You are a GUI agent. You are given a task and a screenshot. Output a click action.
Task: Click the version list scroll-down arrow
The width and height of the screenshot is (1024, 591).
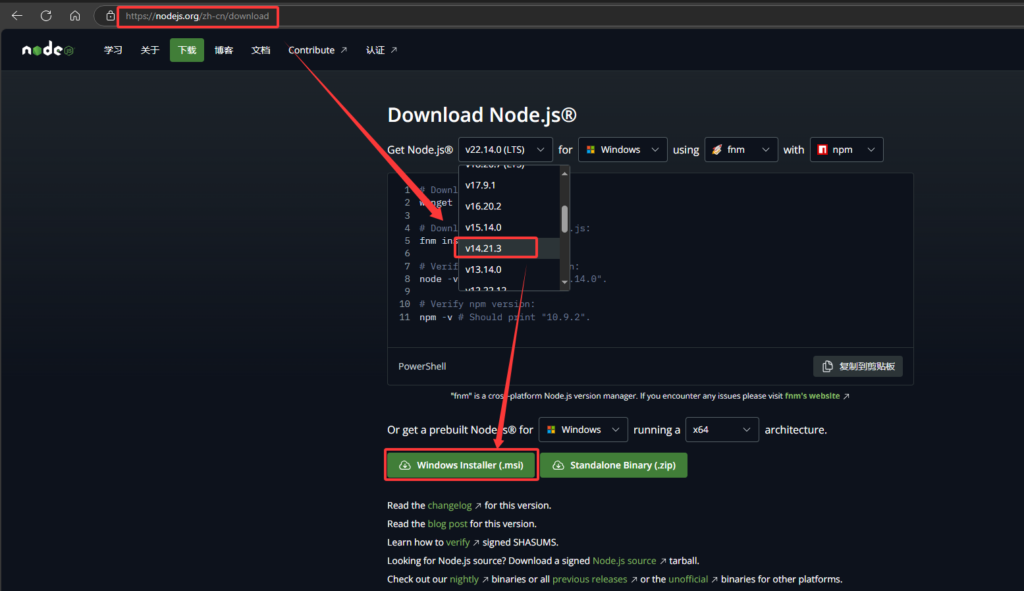click(x=564, y=282)
